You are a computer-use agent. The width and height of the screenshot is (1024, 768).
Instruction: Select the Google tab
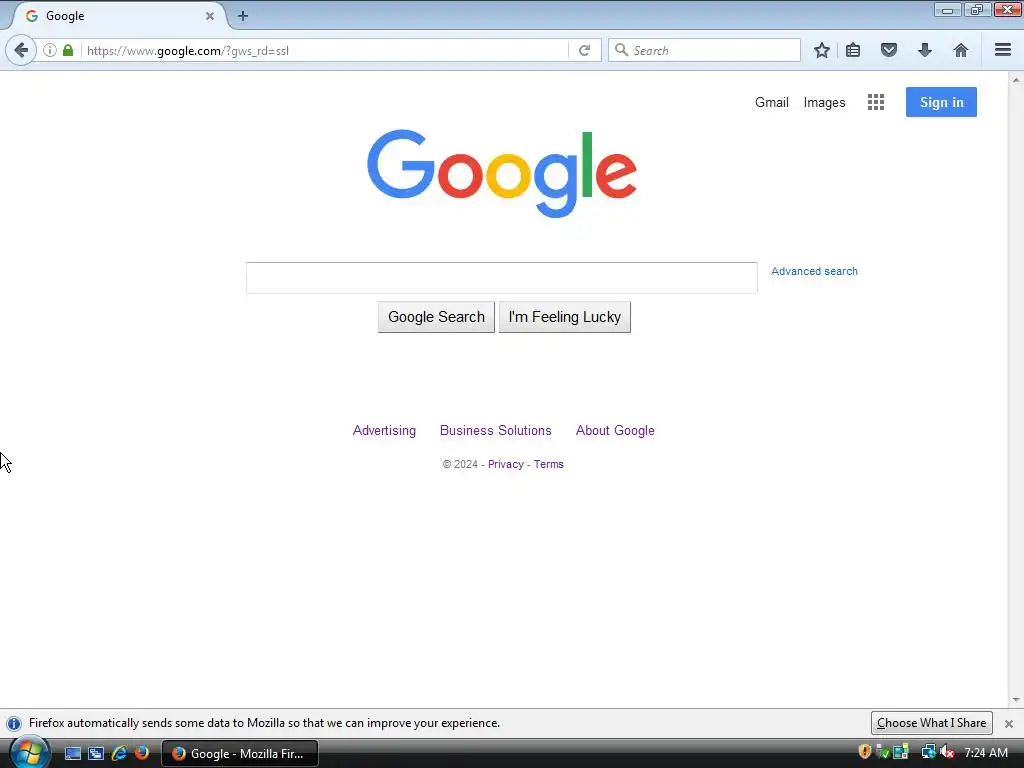coord(118,16)
